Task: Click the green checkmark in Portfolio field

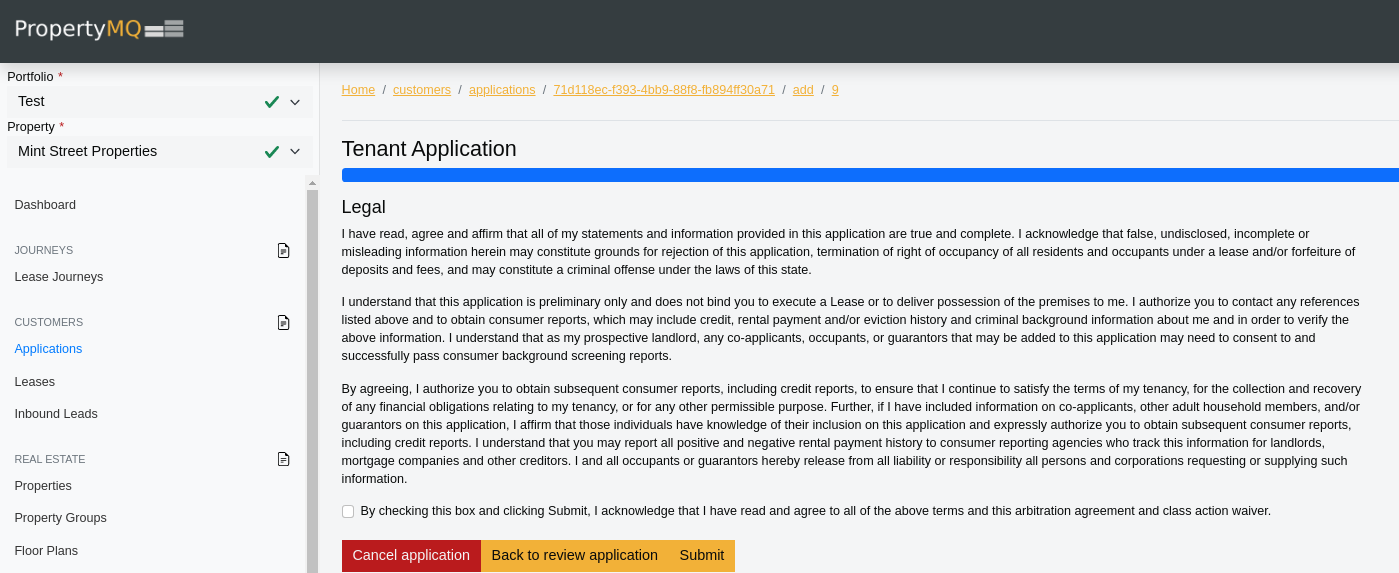Action: point(271,102)
